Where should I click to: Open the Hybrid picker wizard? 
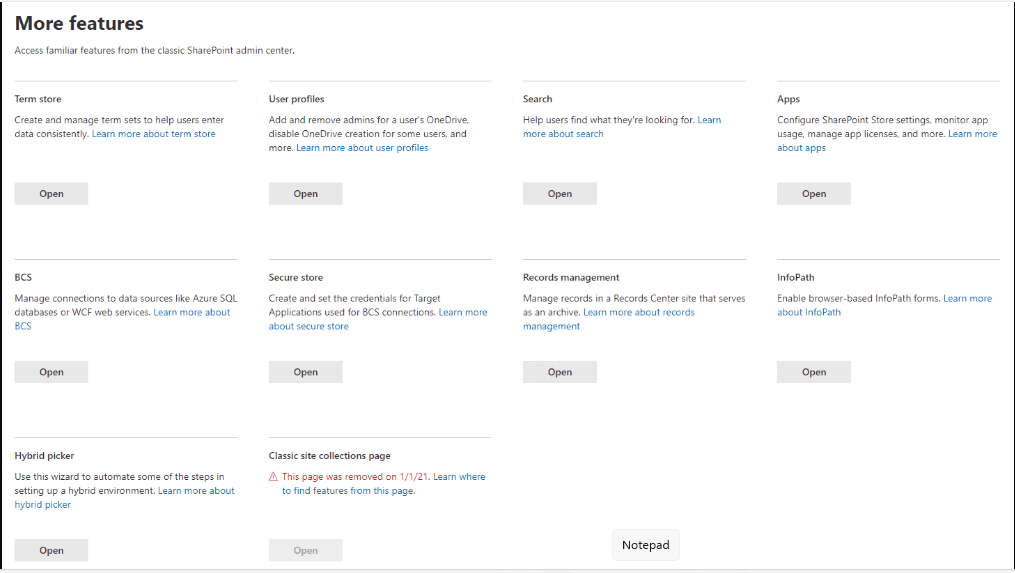click(x=51, y=550)
